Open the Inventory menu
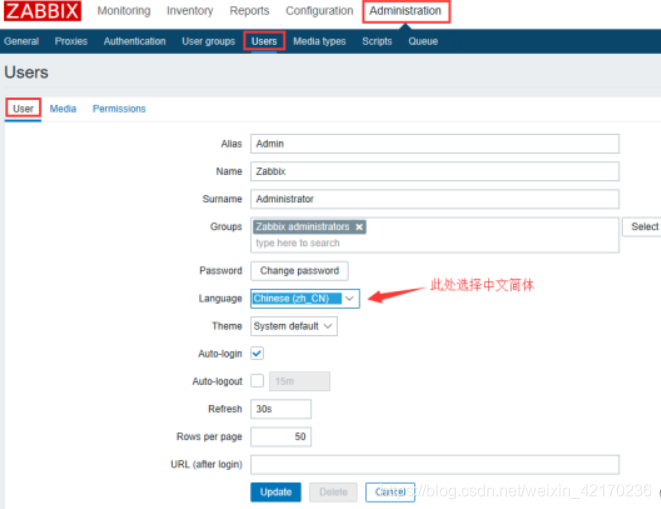661x509 pixels. click(190, 11)
